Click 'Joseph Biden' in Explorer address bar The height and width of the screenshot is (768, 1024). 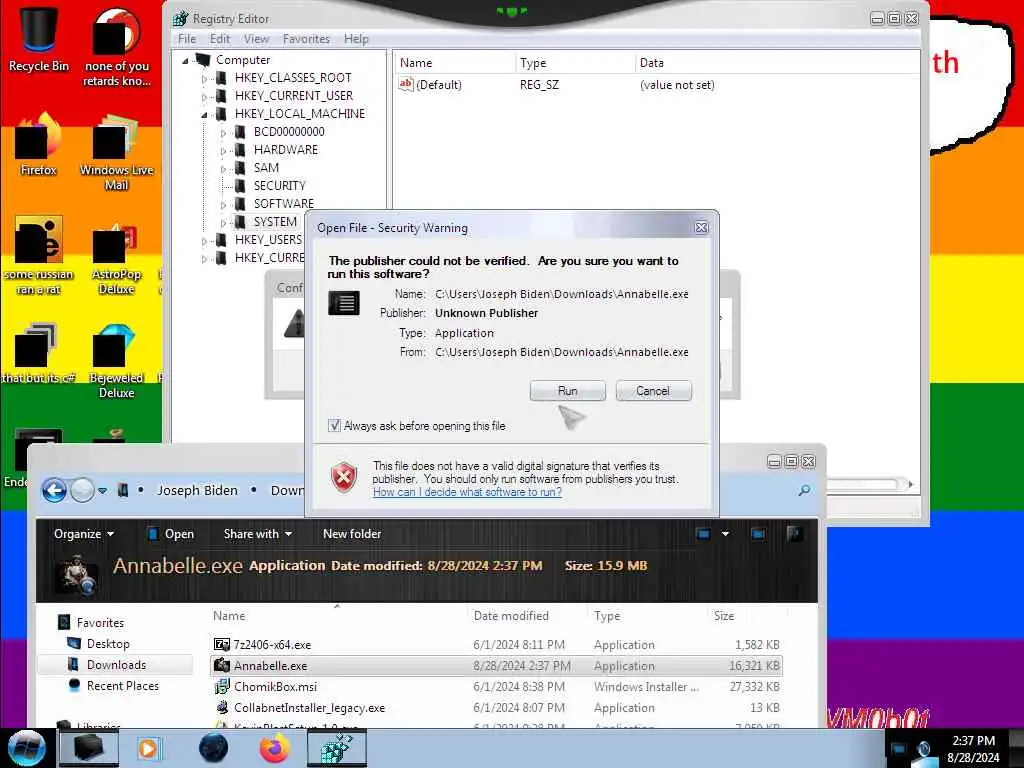[x=197, y=490]
